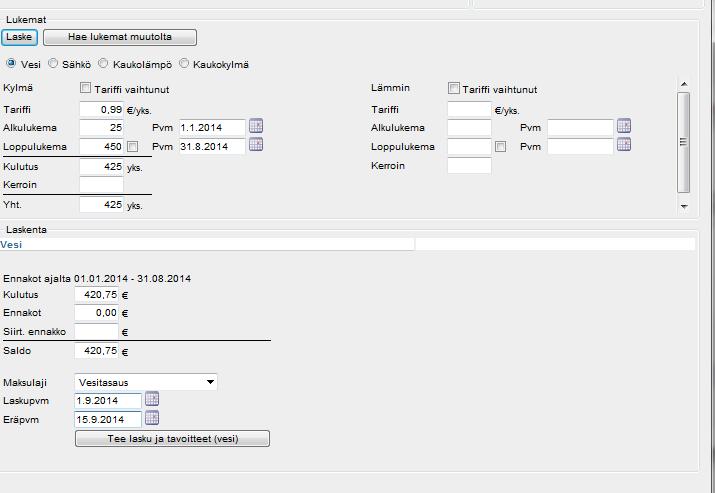The image size is (715, 493).
Task: Click the Saldo field showing 420,75
Action: pyautogui.click(x=96, y=351)
